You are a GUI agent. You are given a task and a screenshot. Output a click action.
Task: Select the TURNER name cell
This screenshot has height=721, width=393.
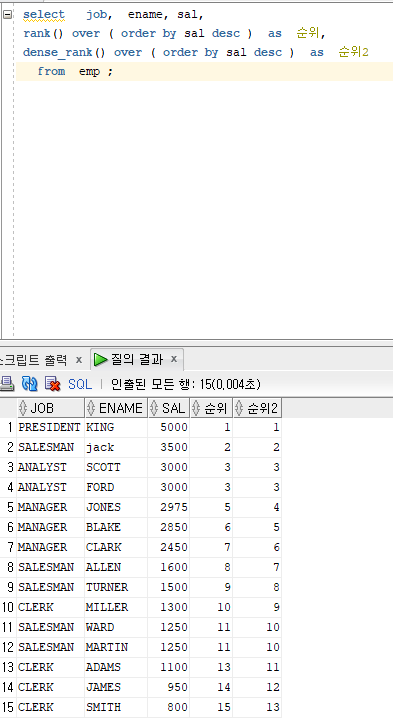(116, 587)
